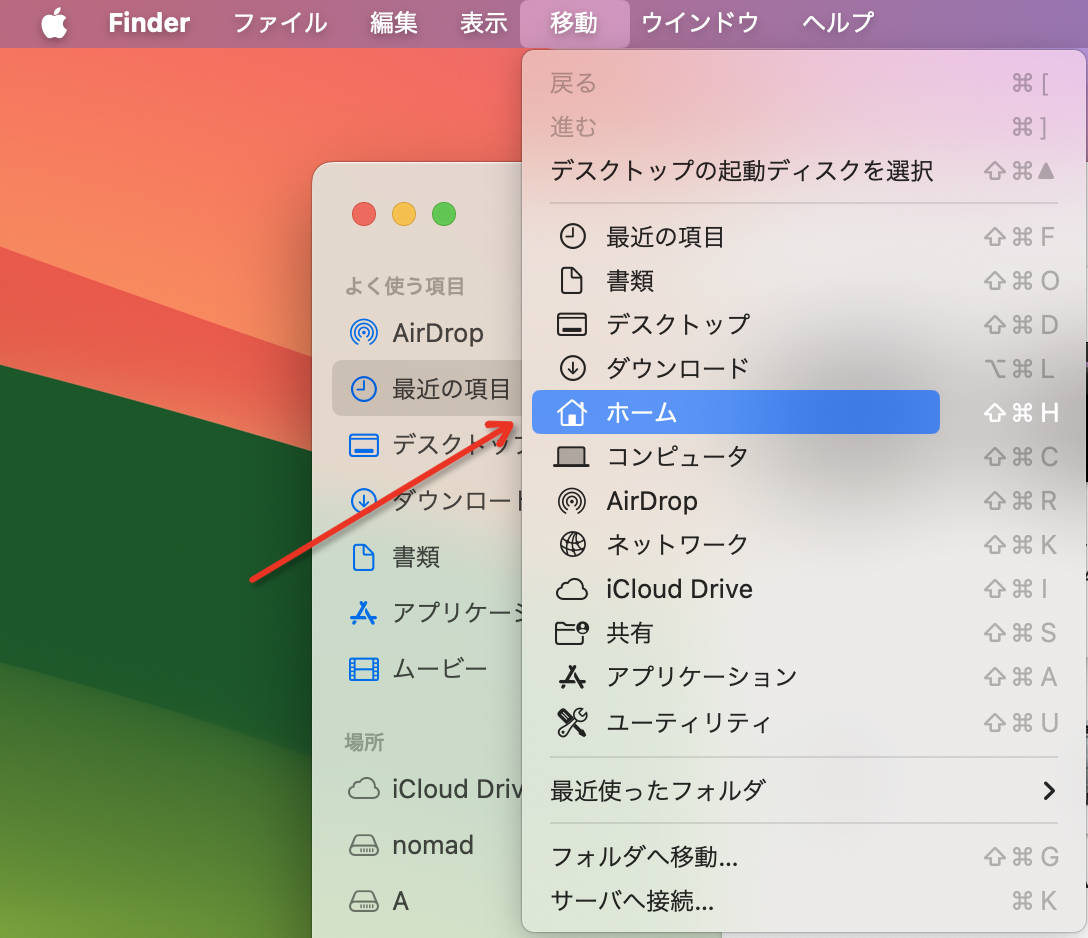Select 書類 in the Finder sidebar
This screenshot has height=938, width=1088.
click(x=416, y=557)
